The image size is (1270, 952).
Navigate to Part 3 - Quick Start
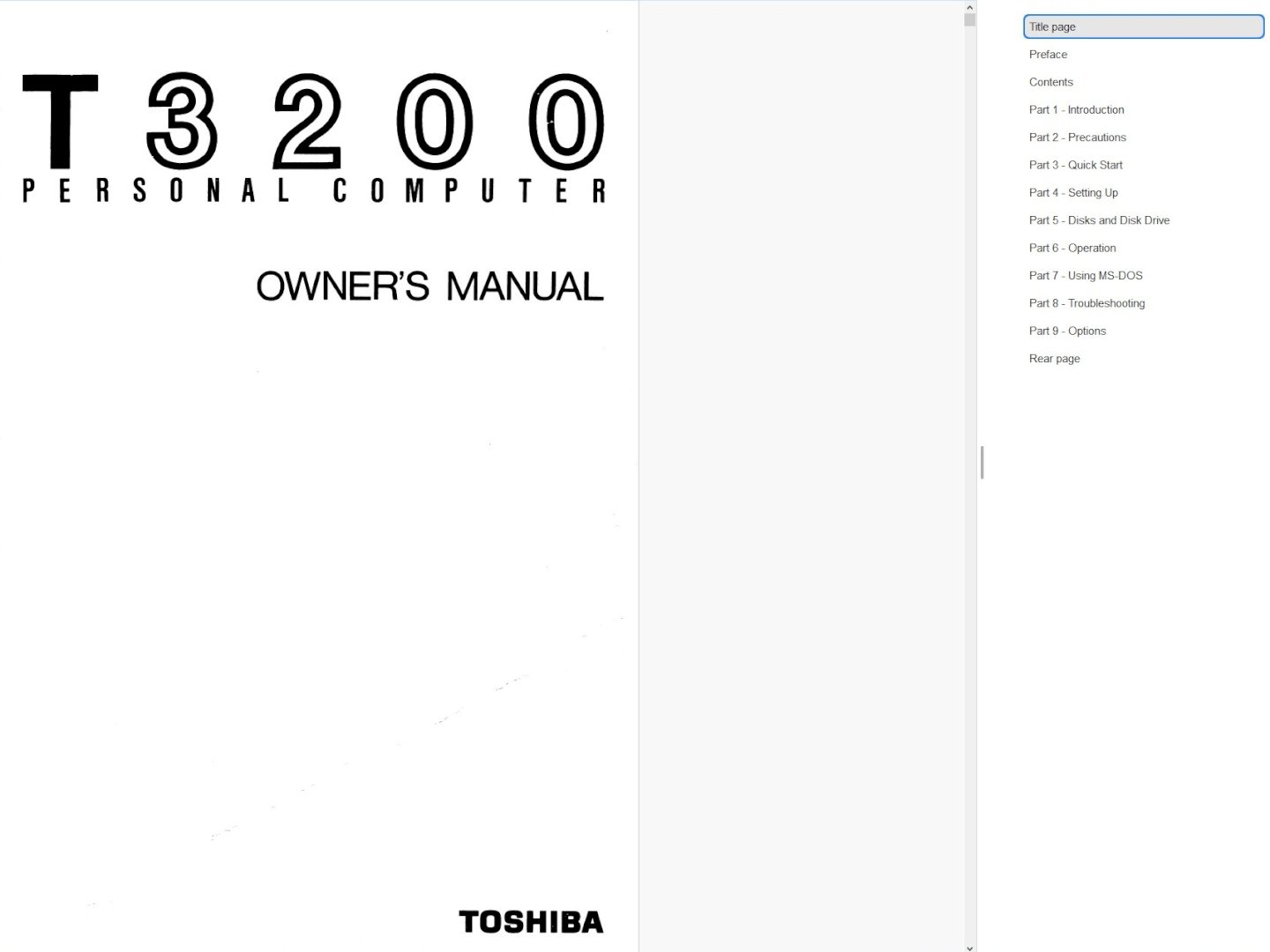1075,165
